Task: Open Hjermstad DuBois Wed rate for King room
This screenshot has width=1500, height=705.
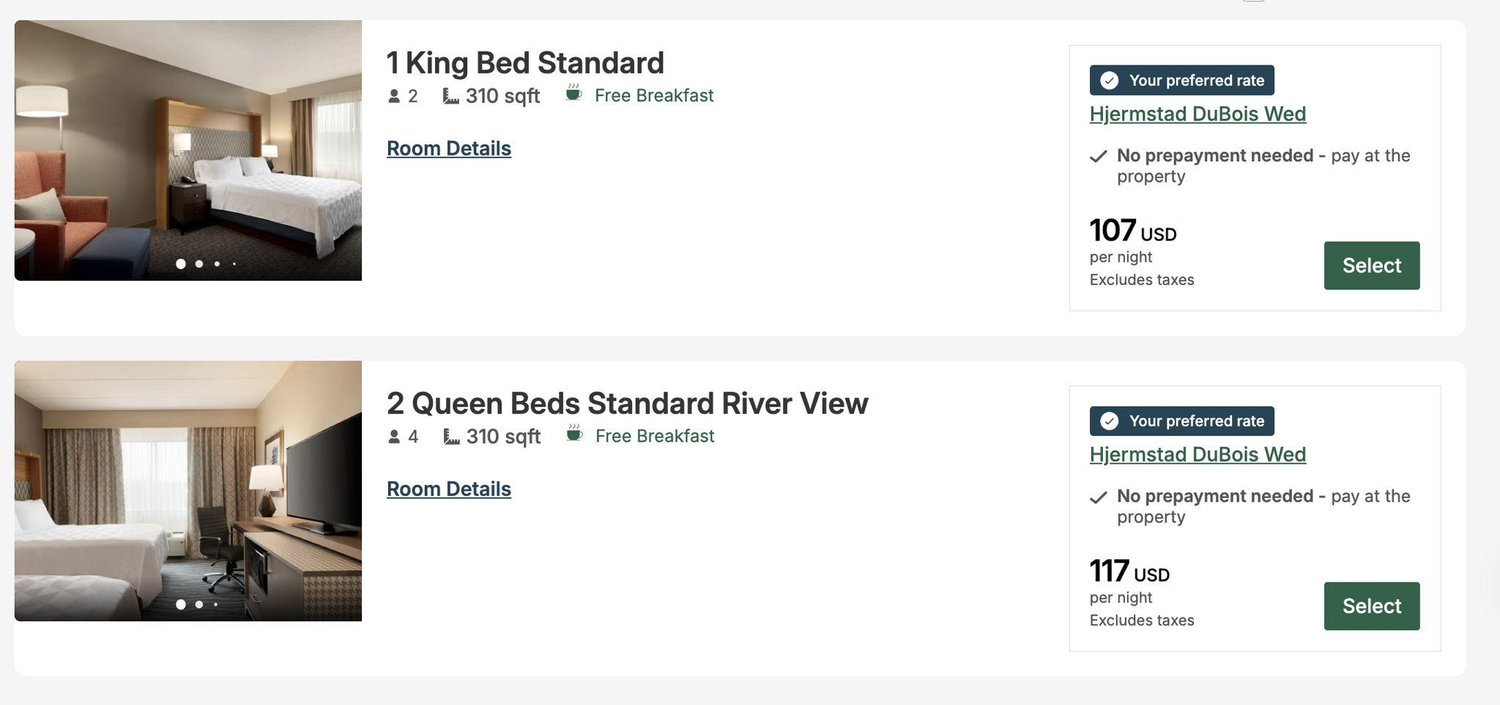Action: (1198, 114)
